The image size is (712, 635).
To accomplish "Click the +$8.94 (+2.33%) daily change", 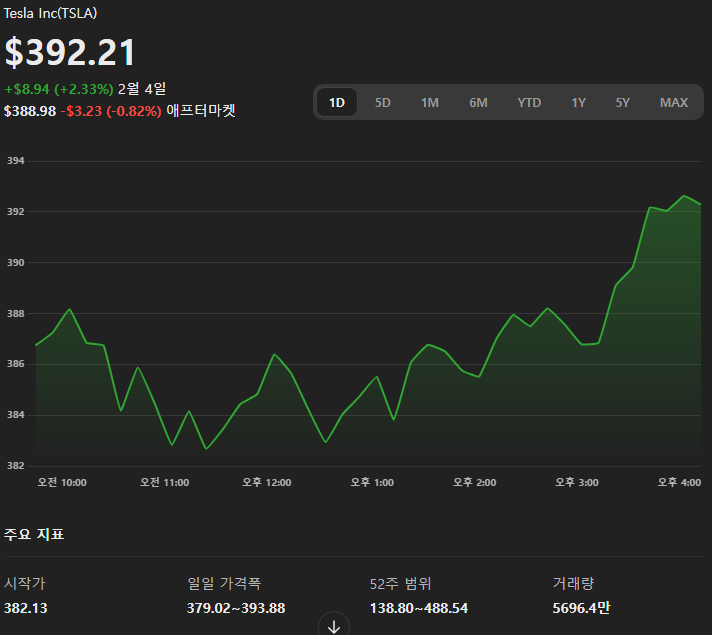I will [59, 89].
